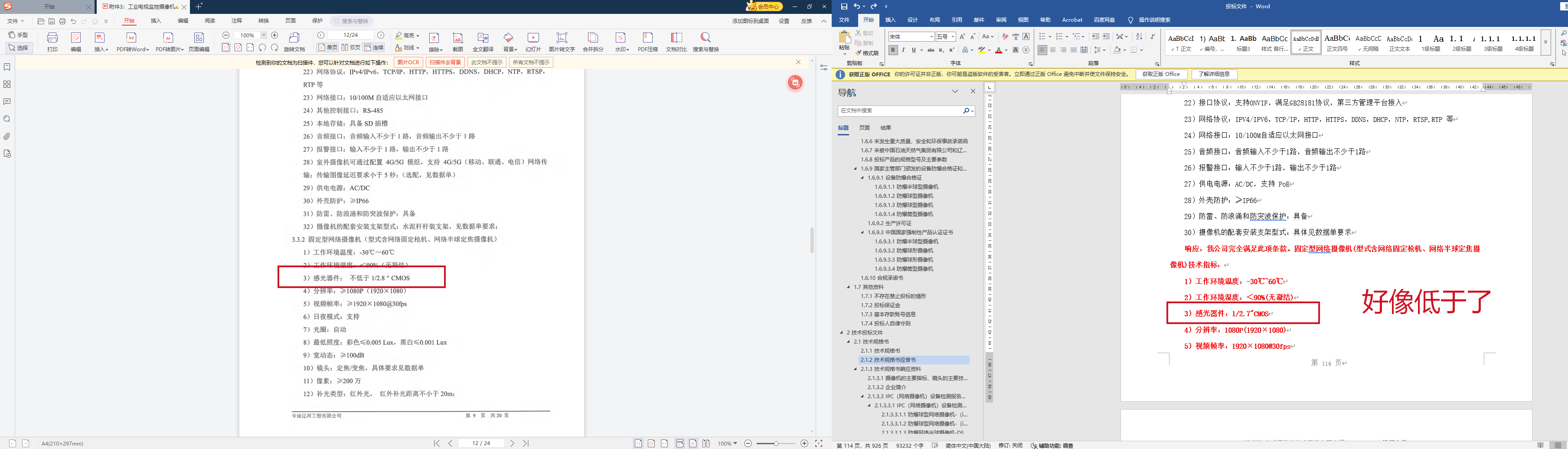Click the Format Painter (格式刷) in Word

[x=867, y=53]
